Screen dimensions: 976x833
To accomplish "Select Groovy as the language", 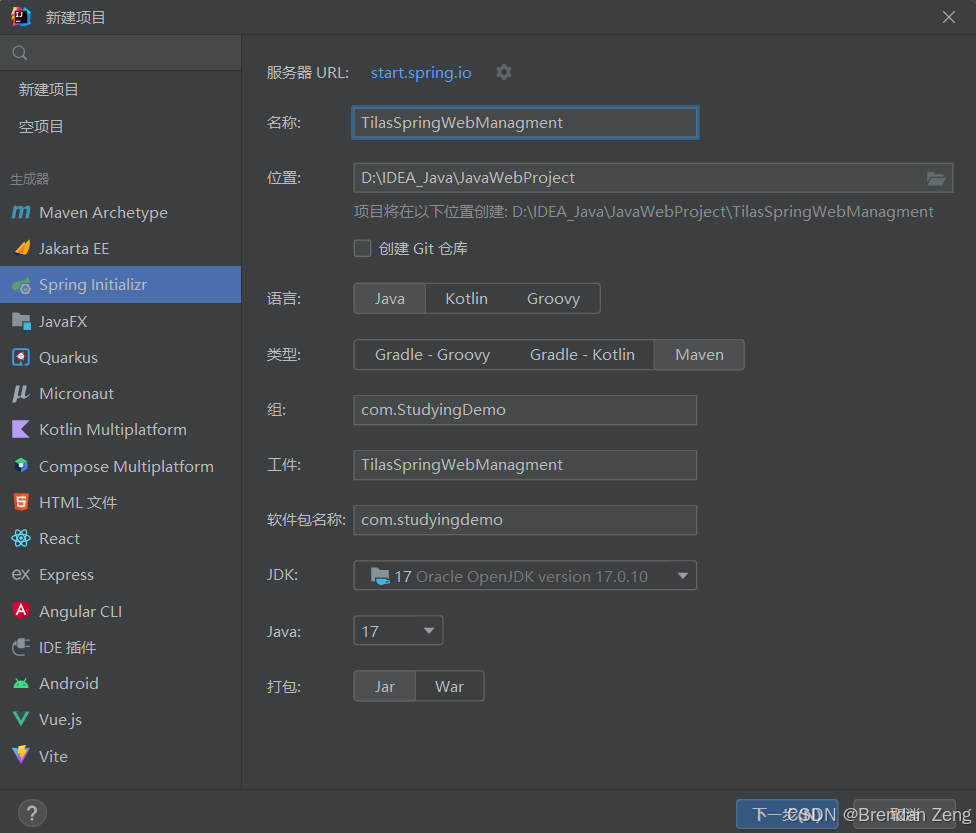I will [553, 298].
